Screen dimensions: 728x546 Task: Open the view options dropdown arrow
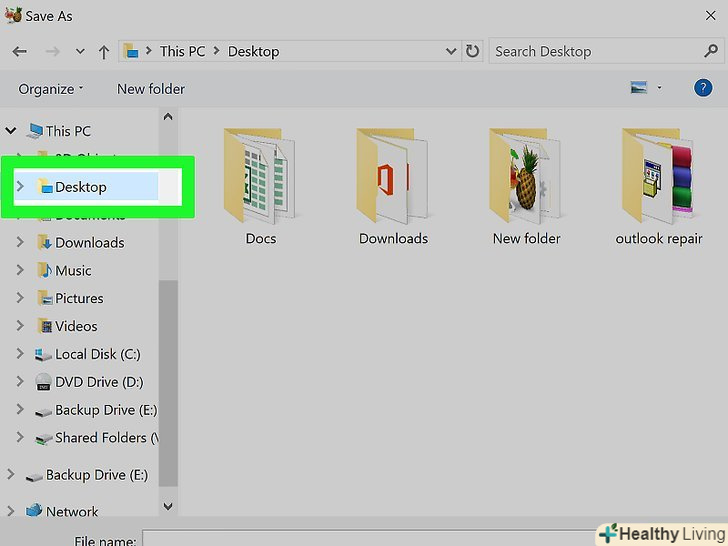[x=659, y=87]
